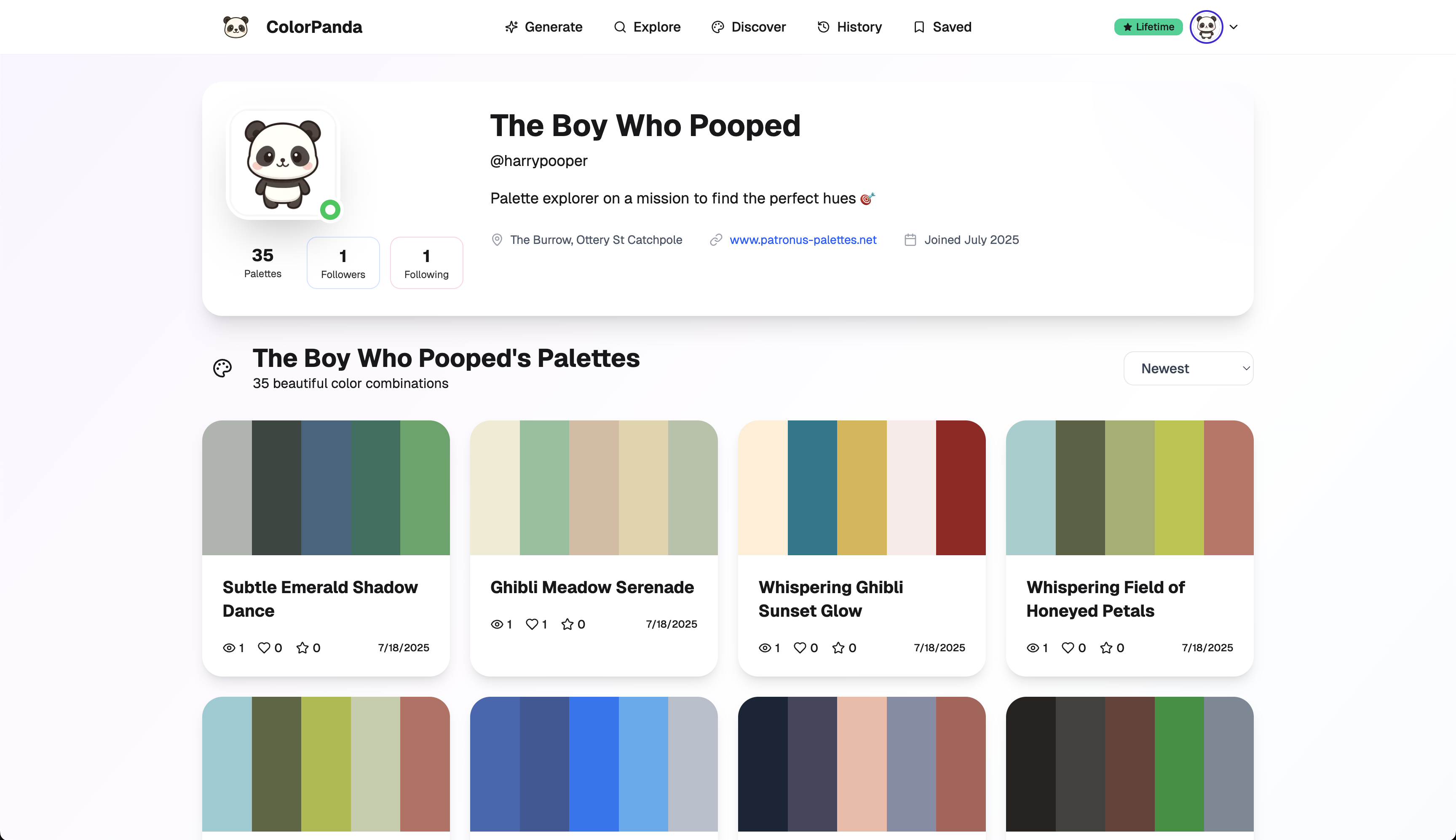This screenshot has width=1456, height=840.
Task: View the Followers list
Action: click(x=343, y=262)
